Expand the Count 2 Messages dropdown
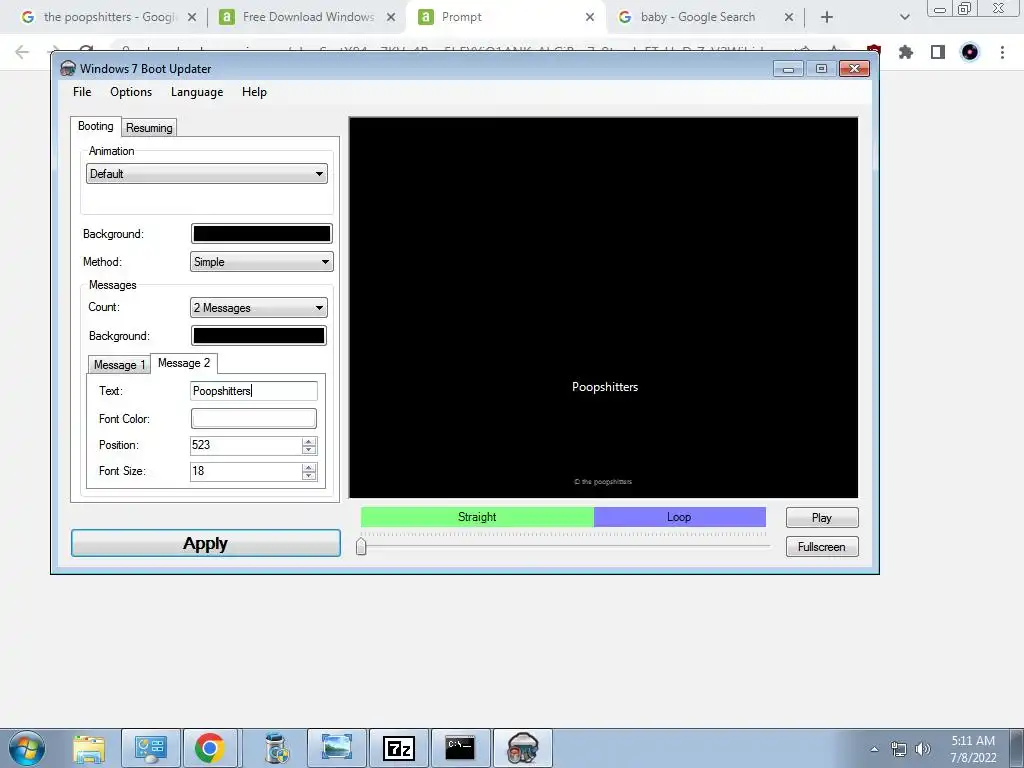This screenshot has width=1024, height=768. pos(259,308)
